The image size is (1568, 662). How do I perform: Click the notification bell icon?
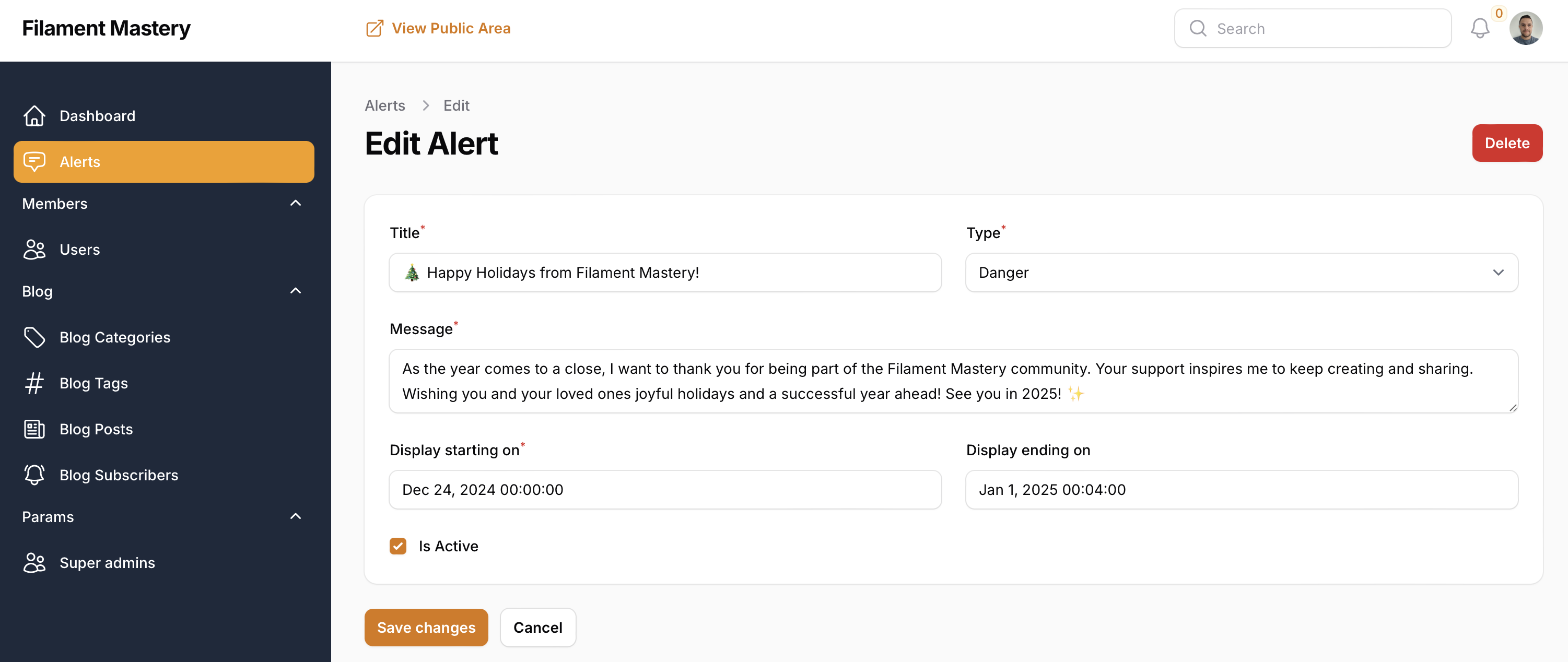(1480, 28)
